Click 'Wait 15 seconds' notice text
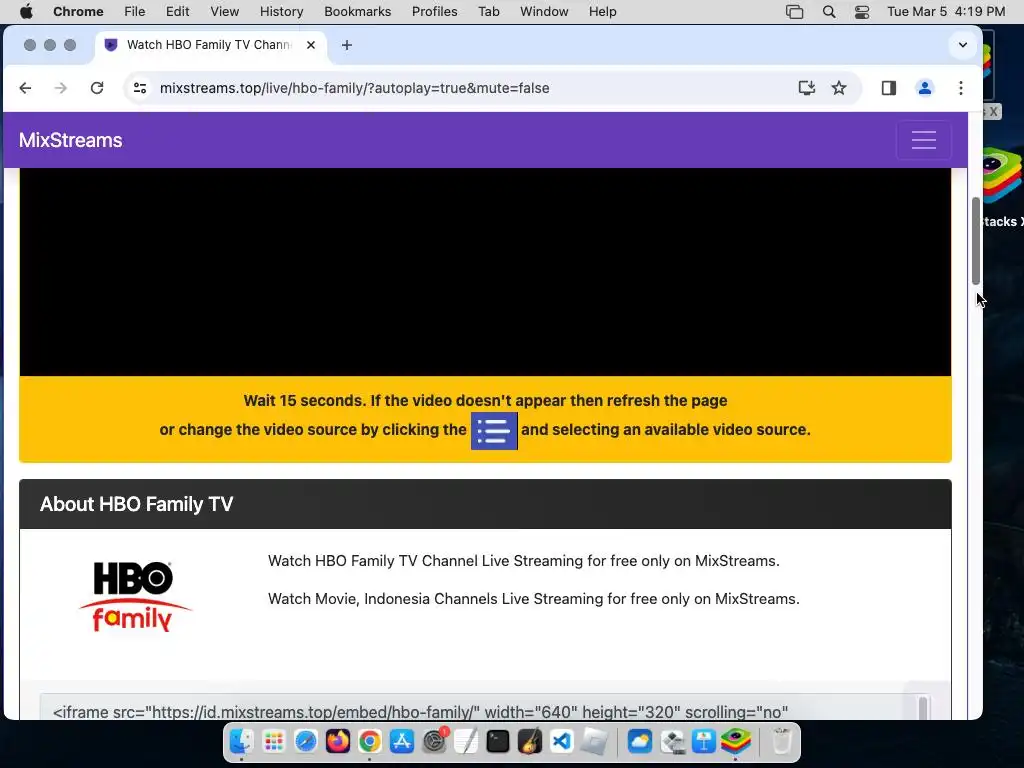The width and height of the screenshot is (1024, 768). tap(485, 400)
